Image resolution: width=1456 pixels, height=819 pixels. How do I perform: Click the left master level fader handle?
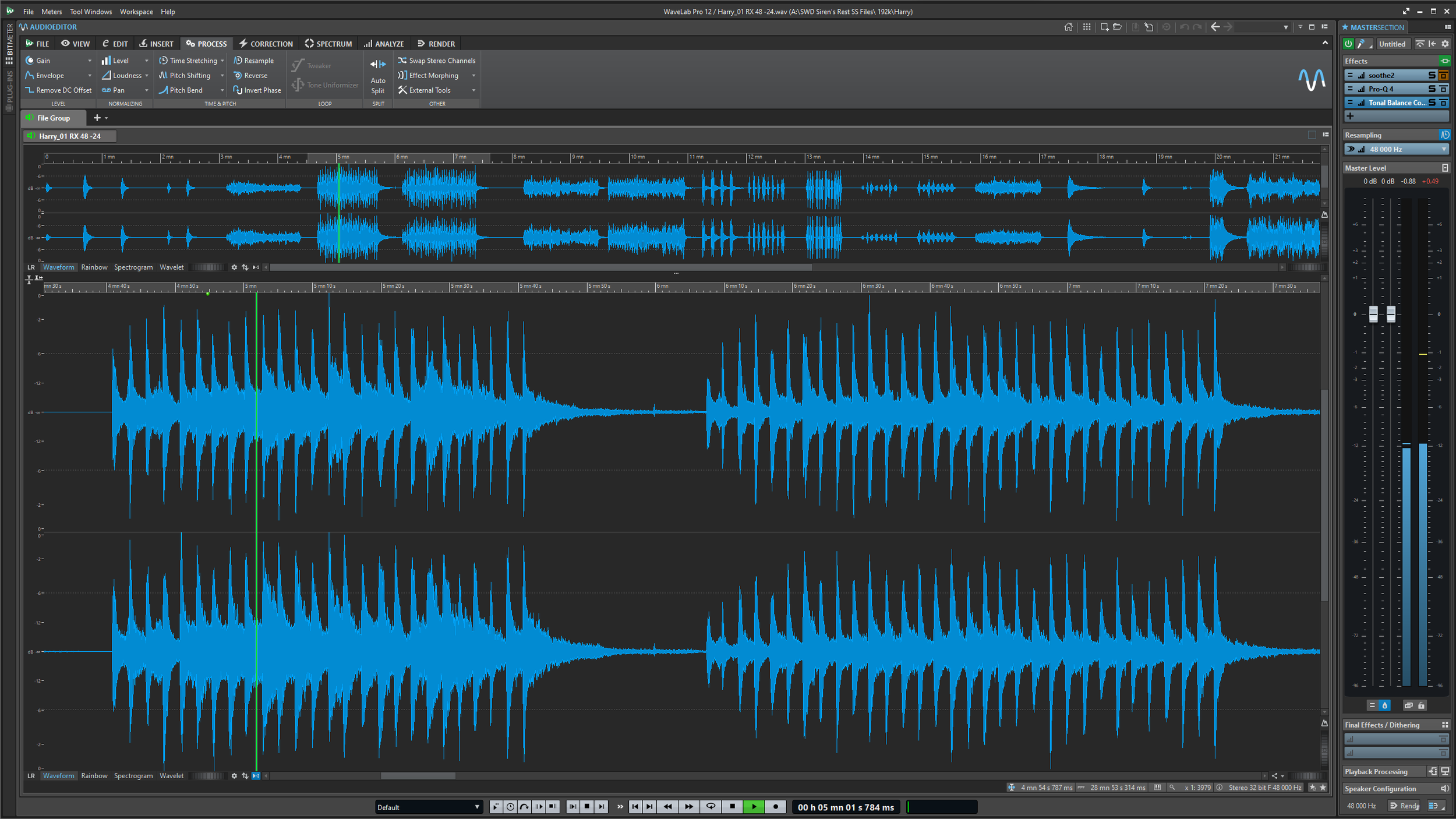coord(1373,314)
